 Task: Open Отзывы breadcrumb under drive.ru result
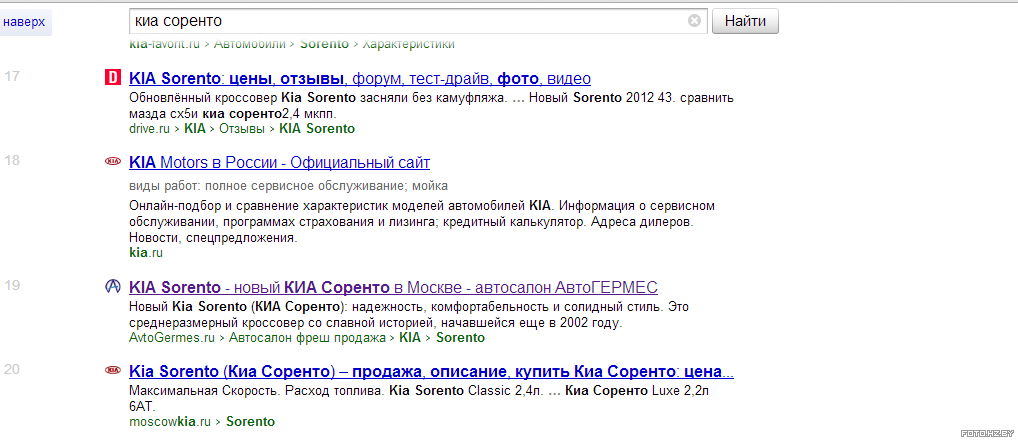pyautogui.click(x=242, y=129)
